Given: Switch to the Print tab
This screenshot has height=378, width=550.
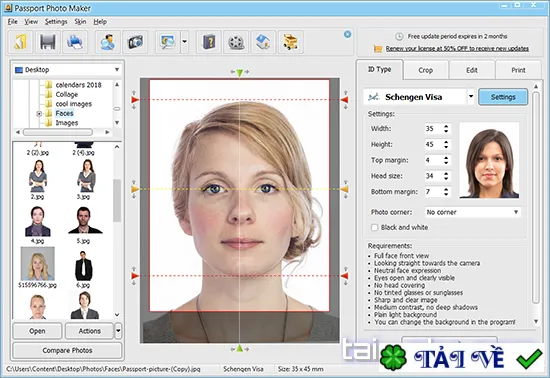Looking at the screenshot, I should click(518, 70).
